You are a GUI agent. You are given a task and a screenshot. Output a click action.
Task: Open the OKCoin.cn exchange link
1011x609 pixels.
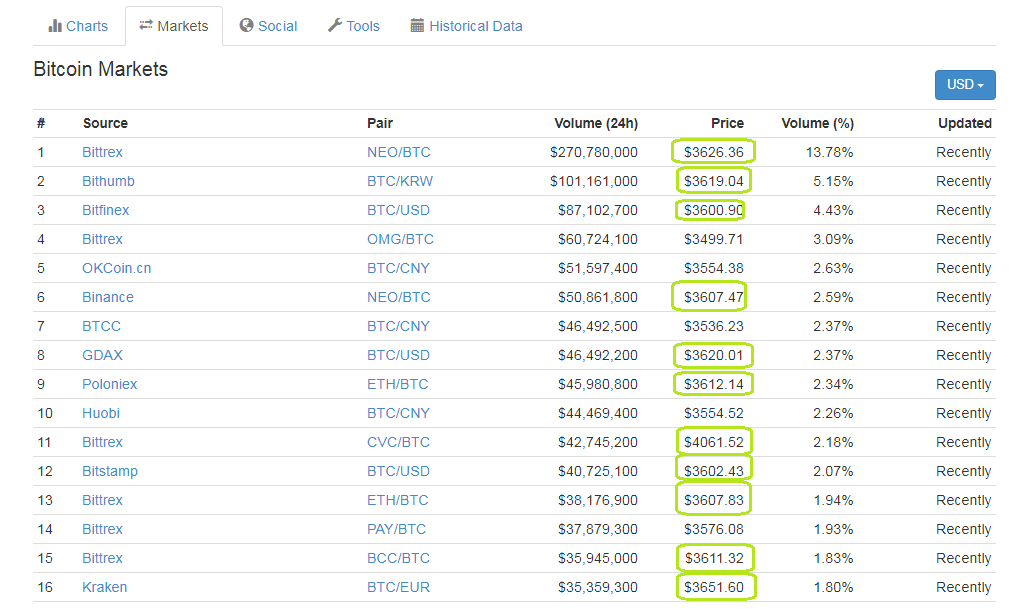coord(116,268)
